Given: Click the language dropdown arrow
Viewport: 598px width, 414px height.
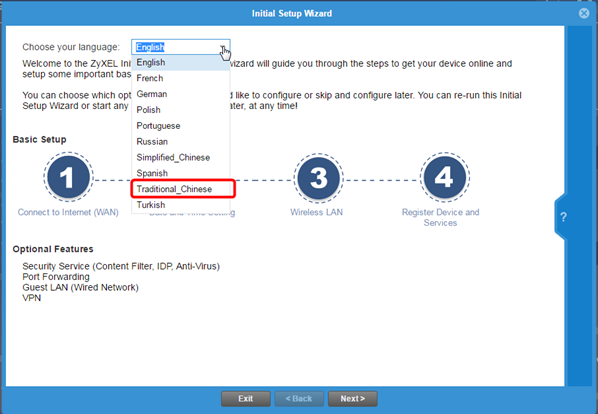Looking at the screenshot, I should coord(222,47).
